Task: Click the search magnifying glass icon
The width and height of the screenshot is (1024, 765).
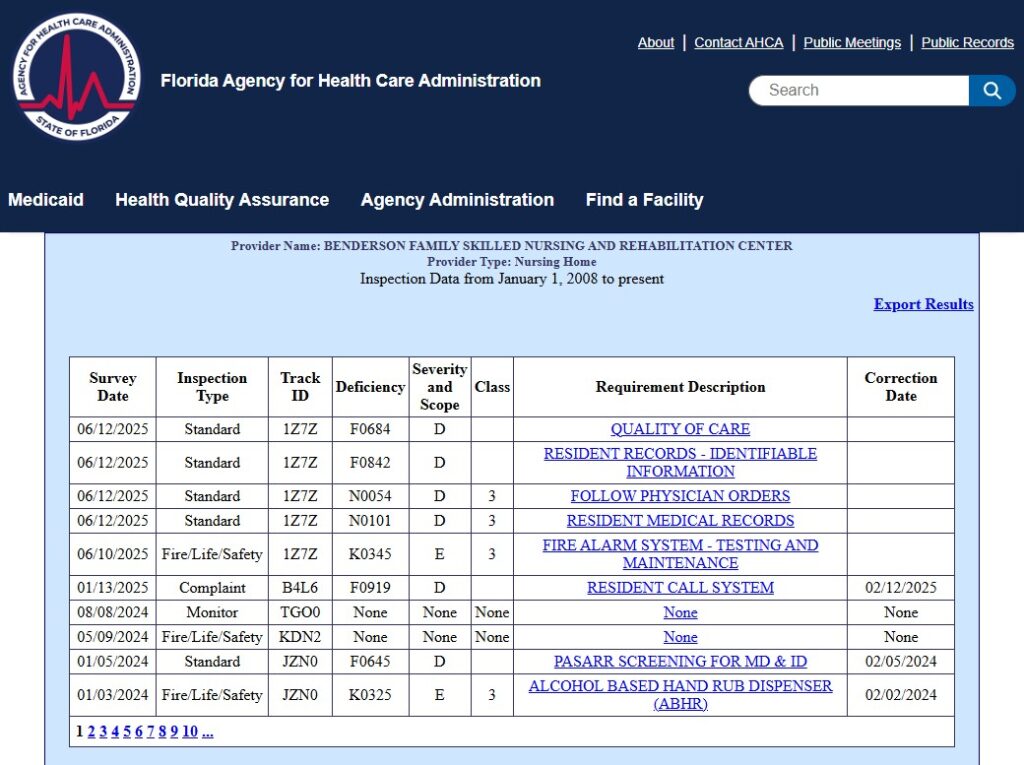Action: [991, 90]
